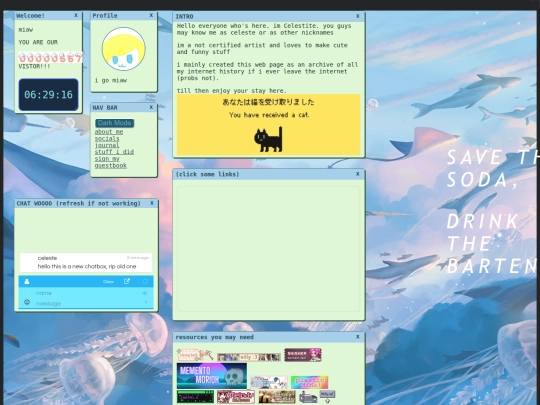
Task: Click the Close link in the chatbox toolbar
Action: (x=108, y=282)
